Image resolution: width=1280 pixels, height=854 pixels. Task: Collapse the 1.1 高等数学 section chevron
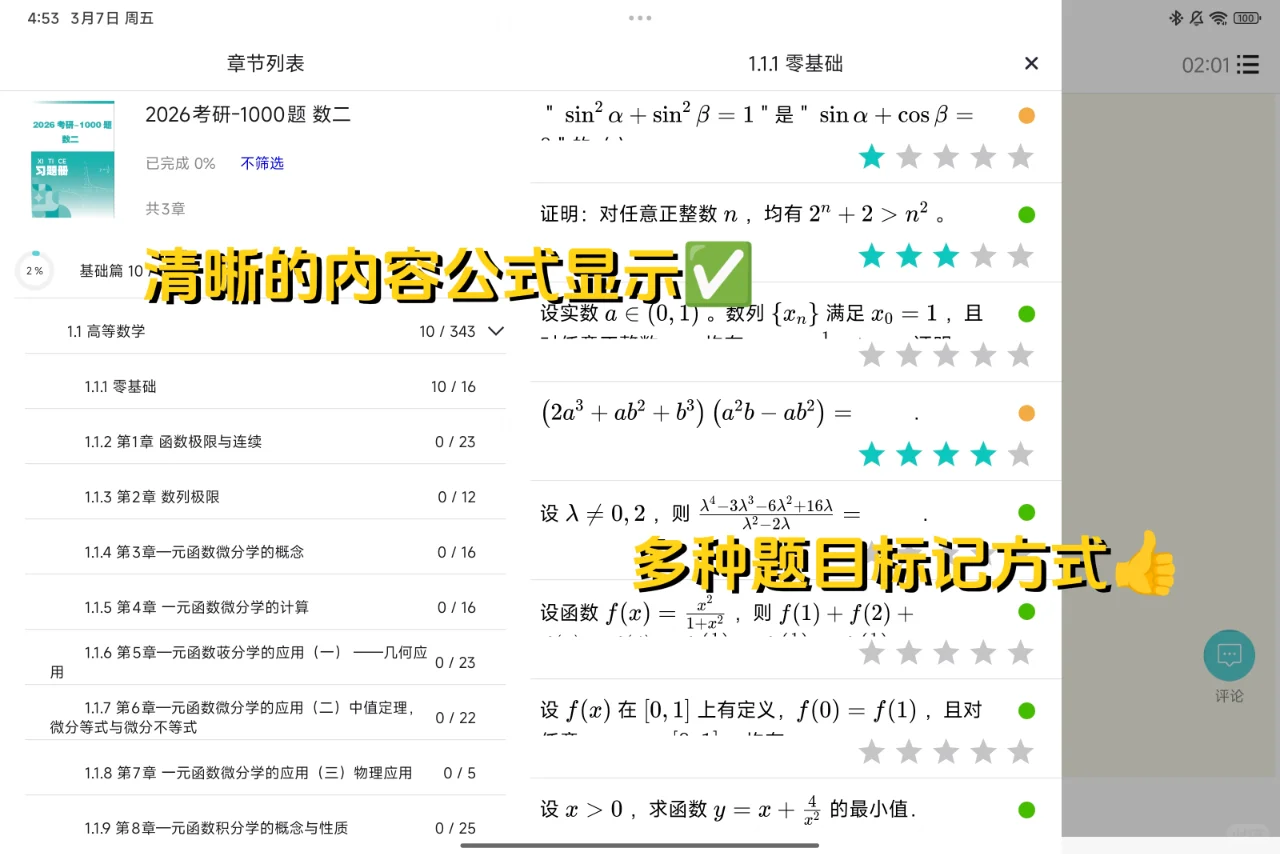(495, 331)
